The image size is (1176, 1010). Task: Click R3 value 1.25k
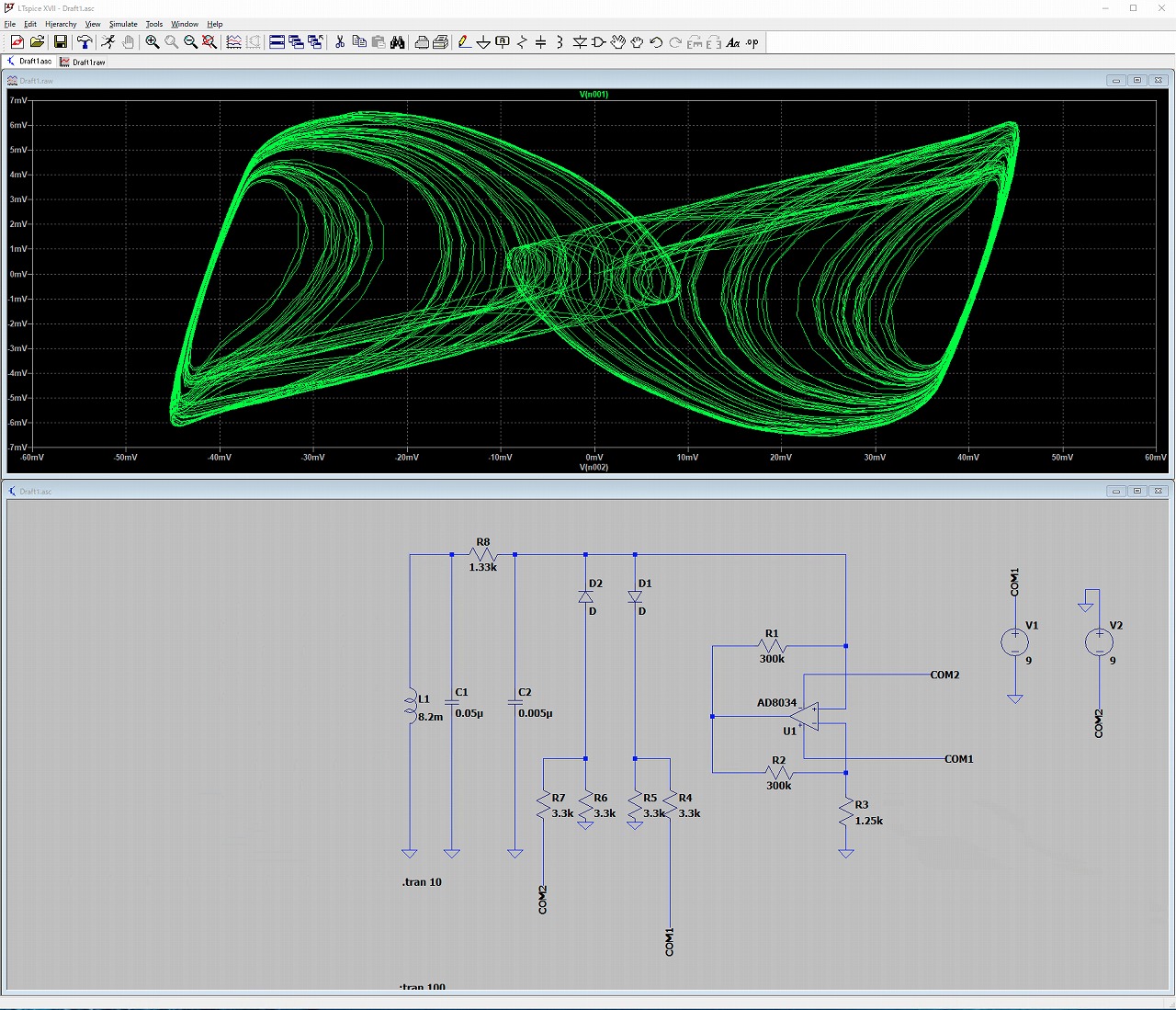click(x=869, y=821)
